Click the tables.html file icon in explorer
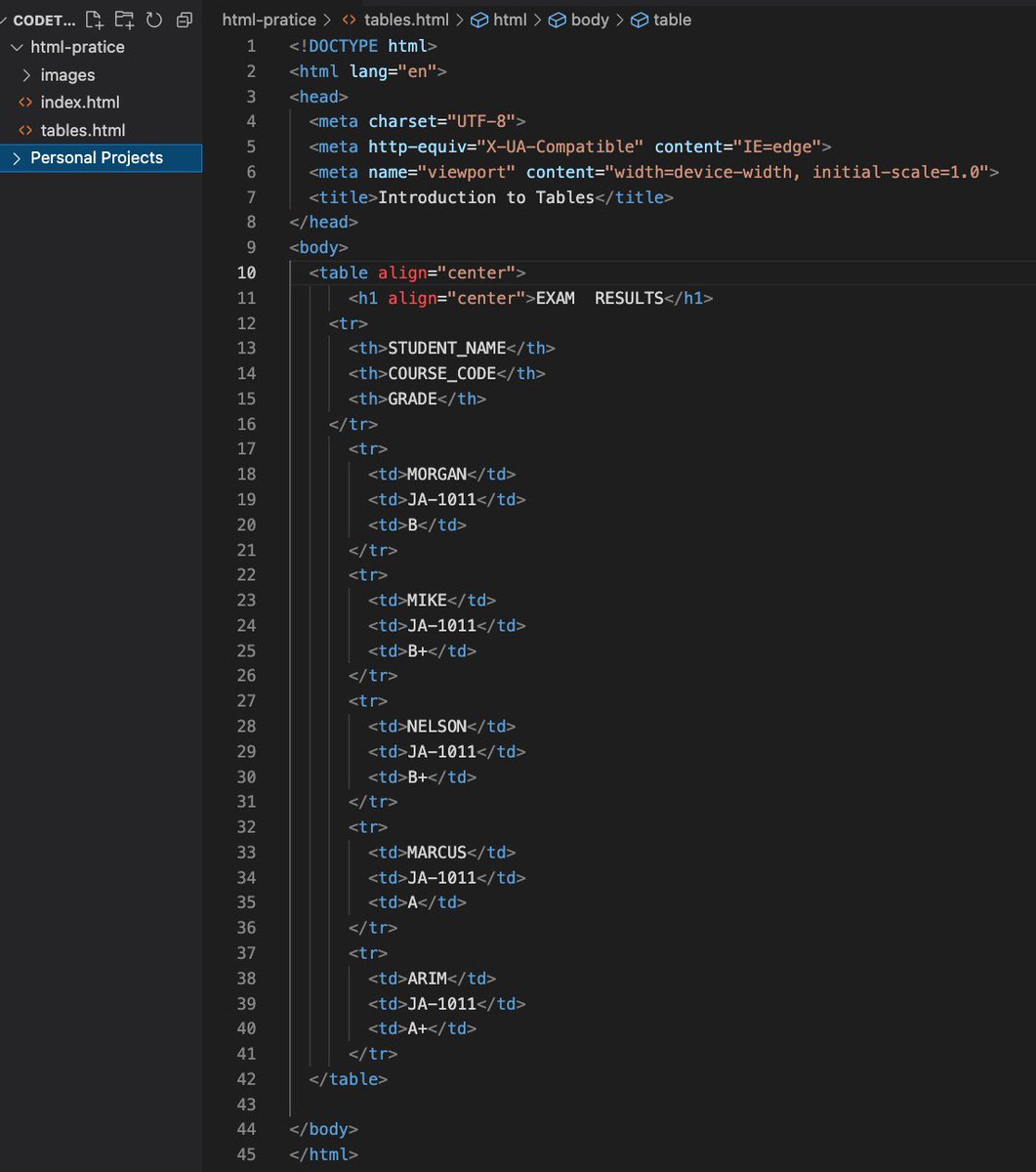1036x1172 pixels. point(25,130)
